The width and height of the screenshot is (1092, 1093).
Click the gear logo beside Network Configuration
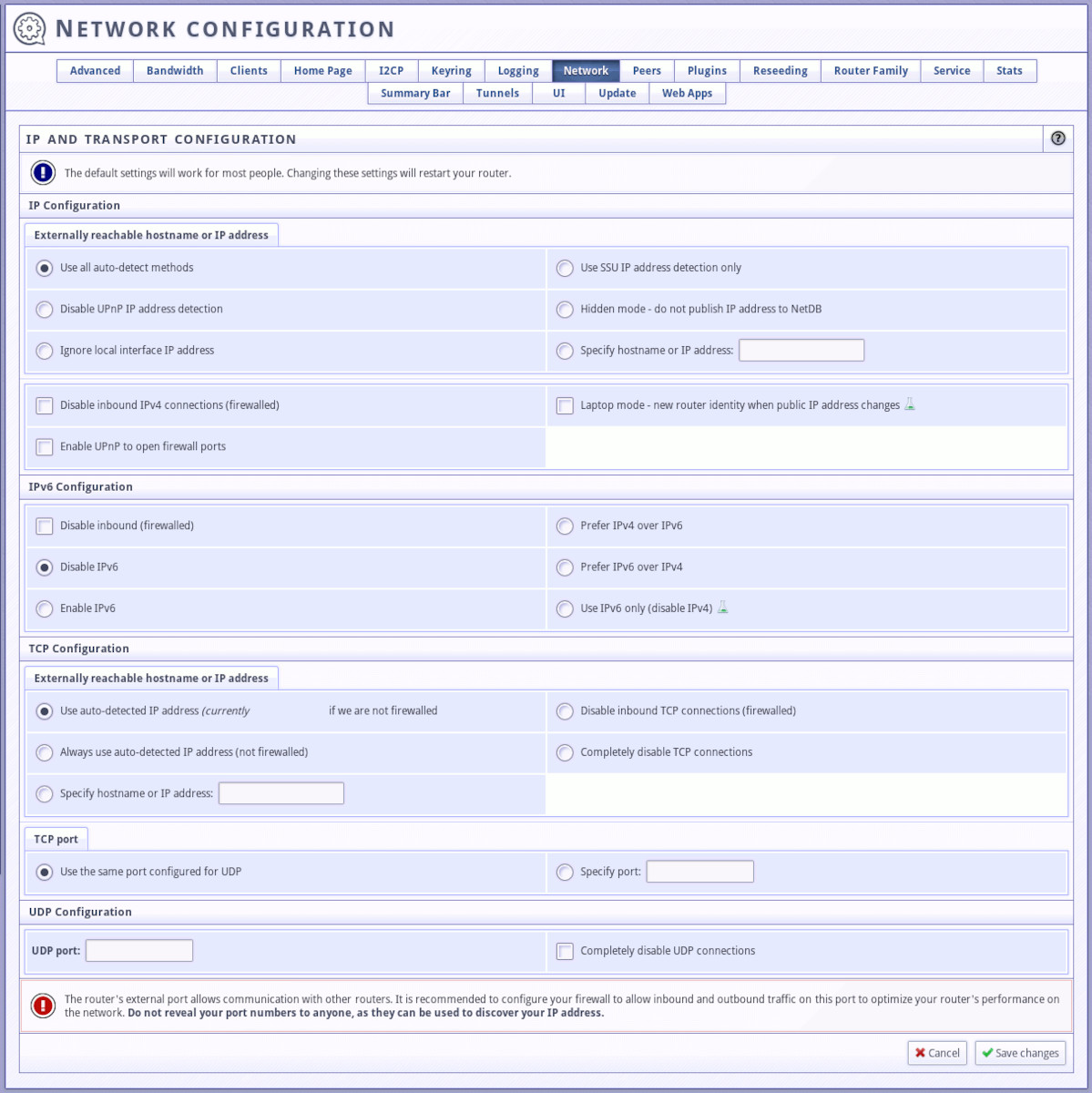[30, 29]
